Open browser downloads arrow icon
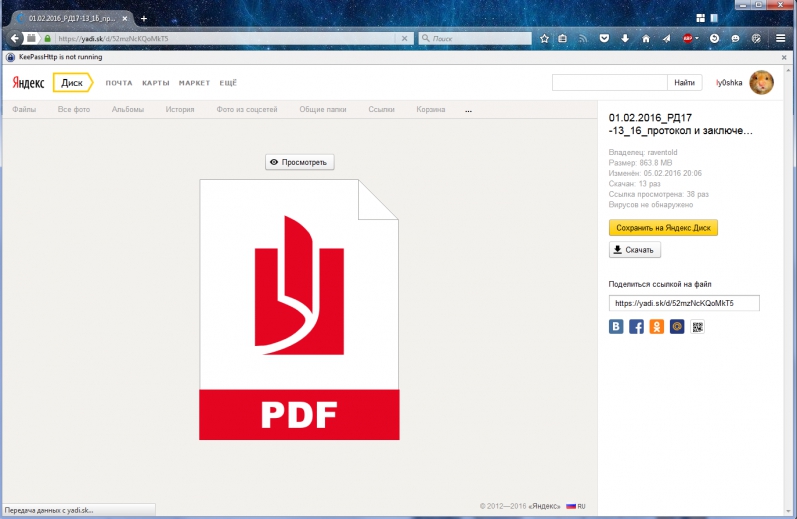 [x=625, y=38]
